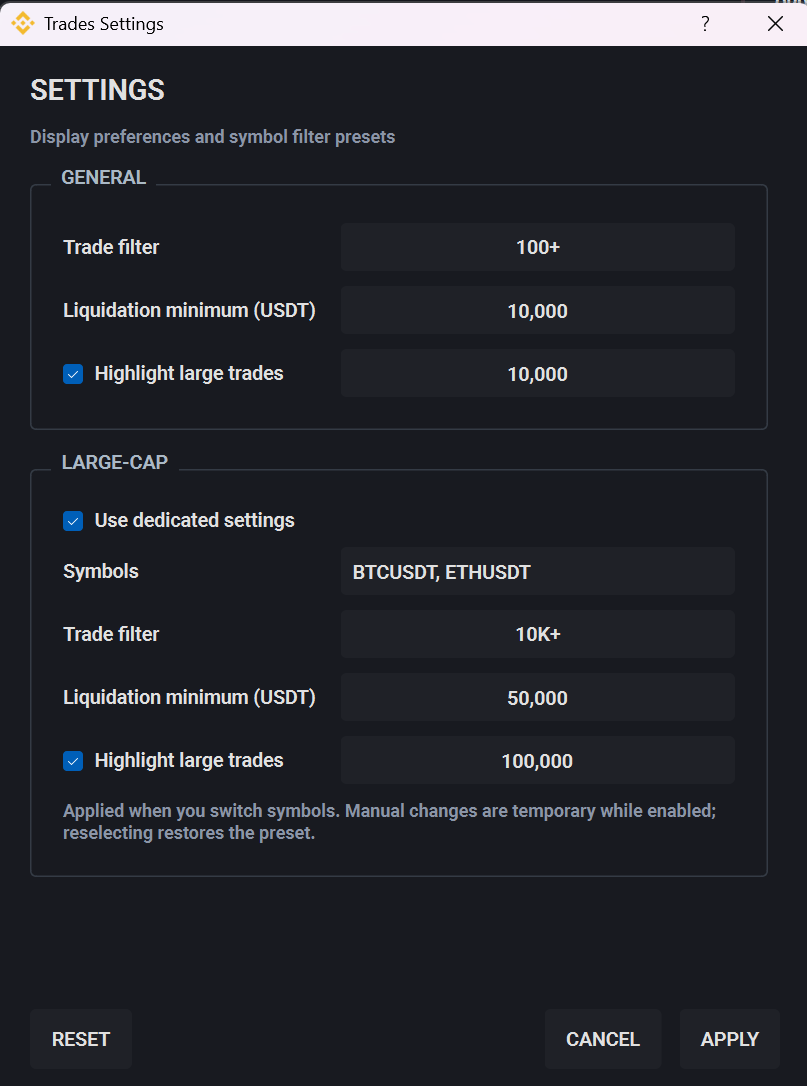Screen dimensions: 807x1086
Task: Edit General Liquidation minimum 10,000 field
Action: point(538,310)
